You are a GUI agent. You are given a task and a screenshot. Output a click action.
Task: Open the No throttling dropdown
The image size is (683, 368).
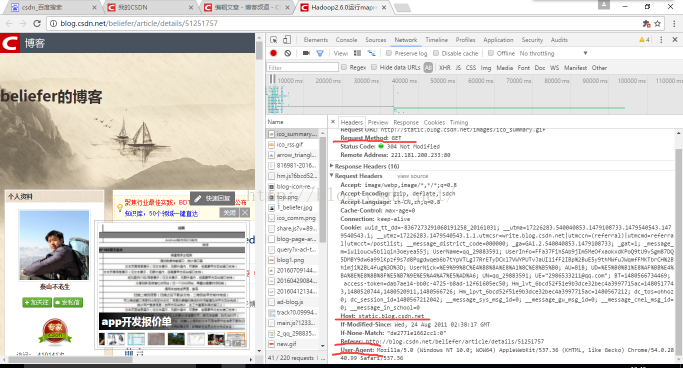pyautogui.click(x=553, y=53)
